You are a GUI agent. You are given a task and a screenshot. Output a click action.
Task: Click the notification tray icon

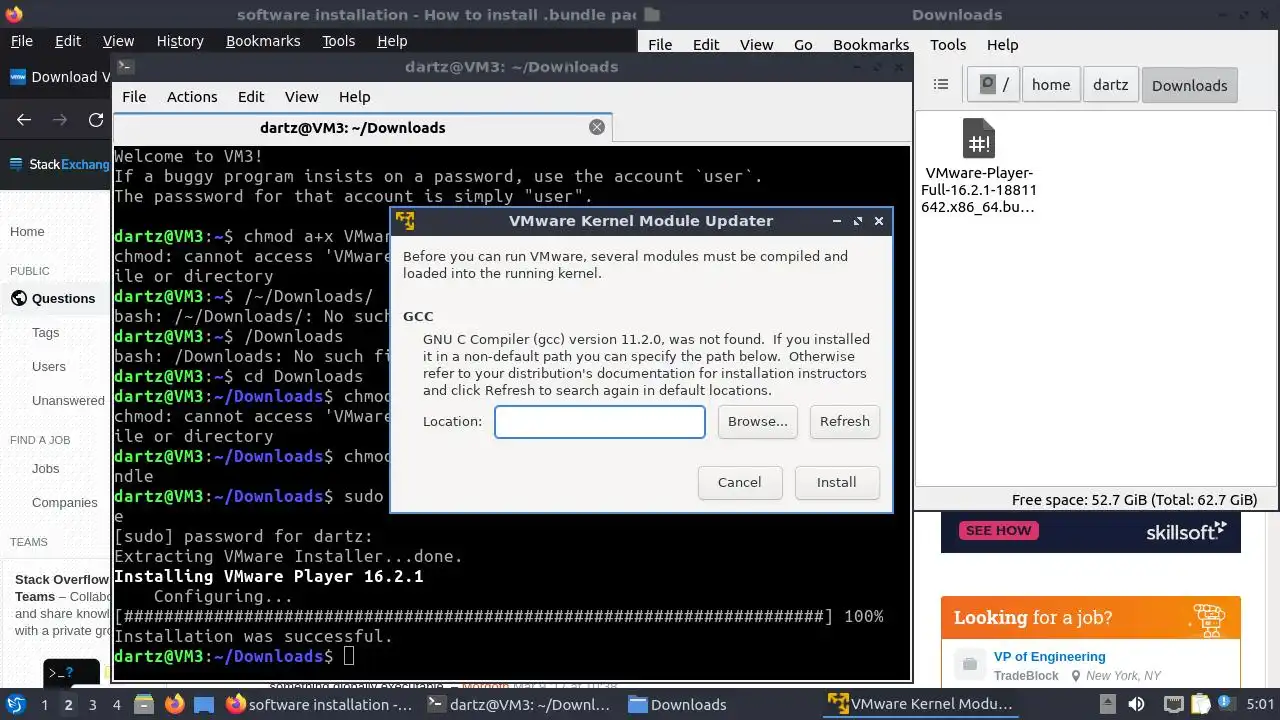tap(1226, 704)
